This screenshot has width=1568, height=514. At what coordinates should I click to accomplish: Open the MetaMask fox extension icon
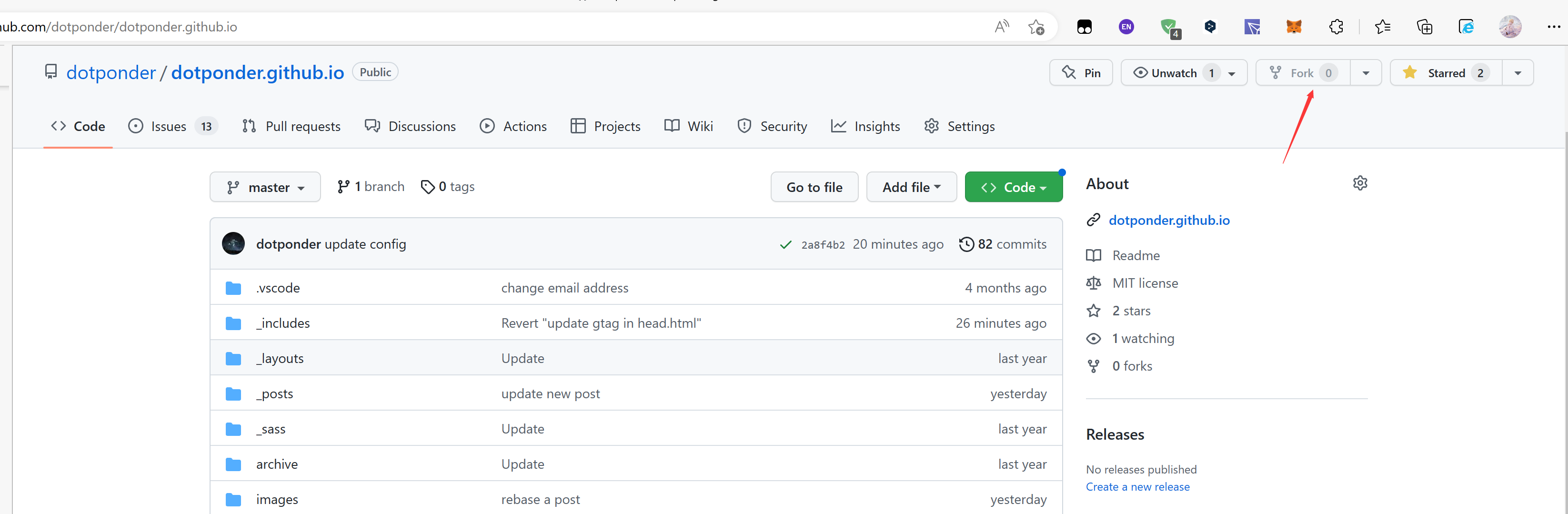coord(1294,27)
